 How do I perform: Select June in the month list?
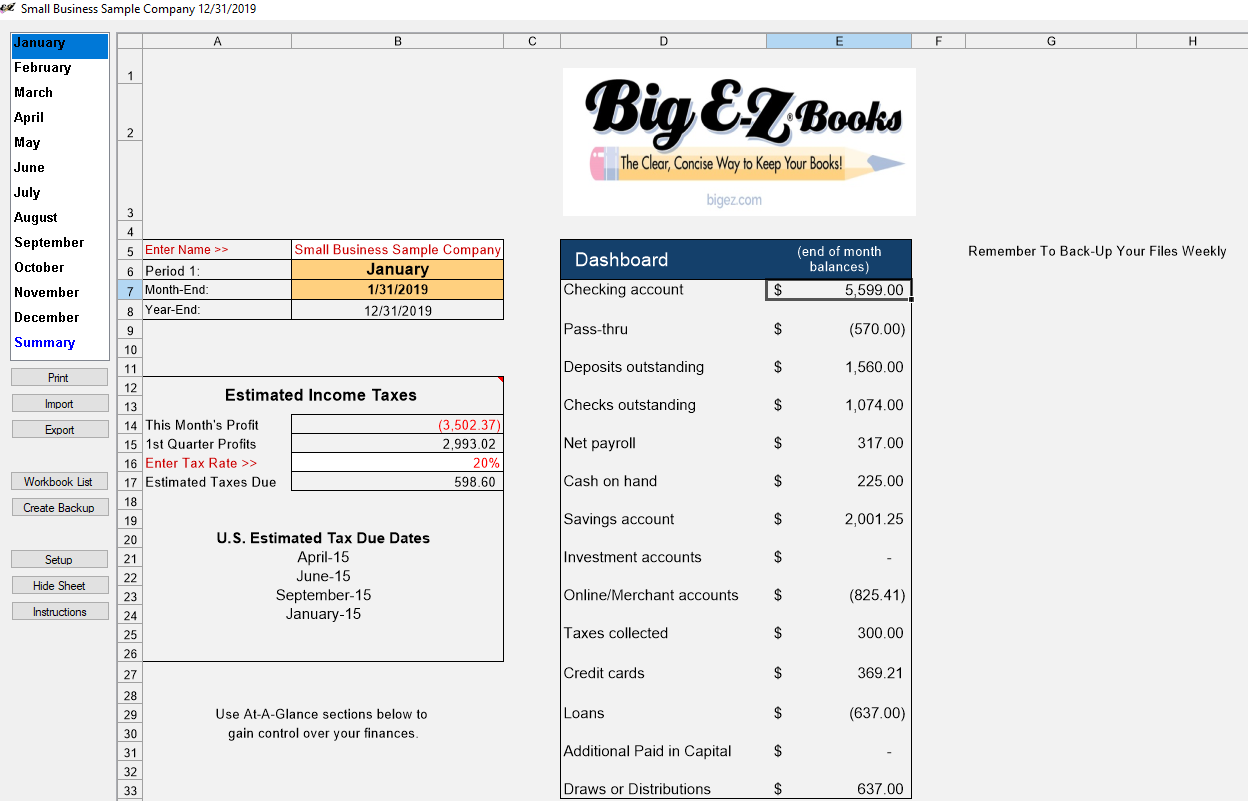[x=29, y=167]
